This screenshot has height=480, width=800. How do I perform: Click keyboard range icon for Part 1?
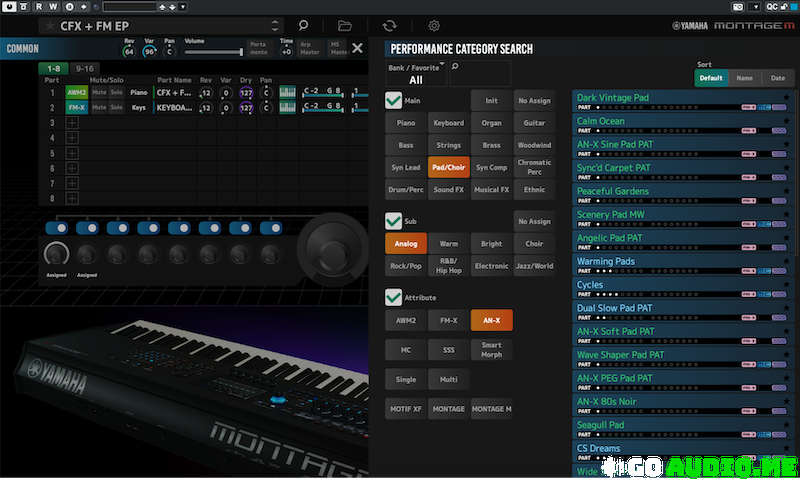click(288, 92)
